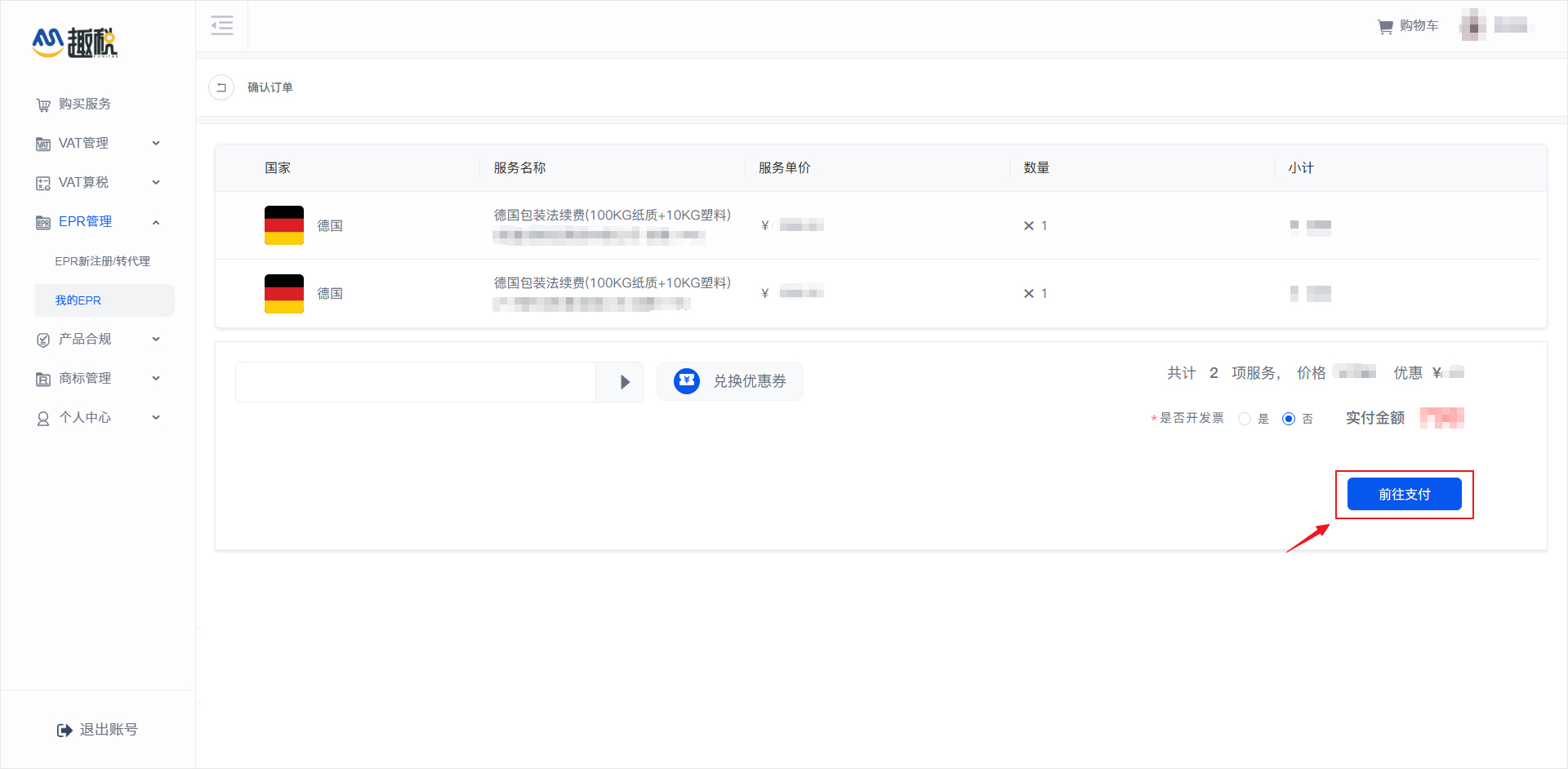Open the 购物车 cart icon
The width and height of the screenshot is (1568, 769).
point(1386,25)
